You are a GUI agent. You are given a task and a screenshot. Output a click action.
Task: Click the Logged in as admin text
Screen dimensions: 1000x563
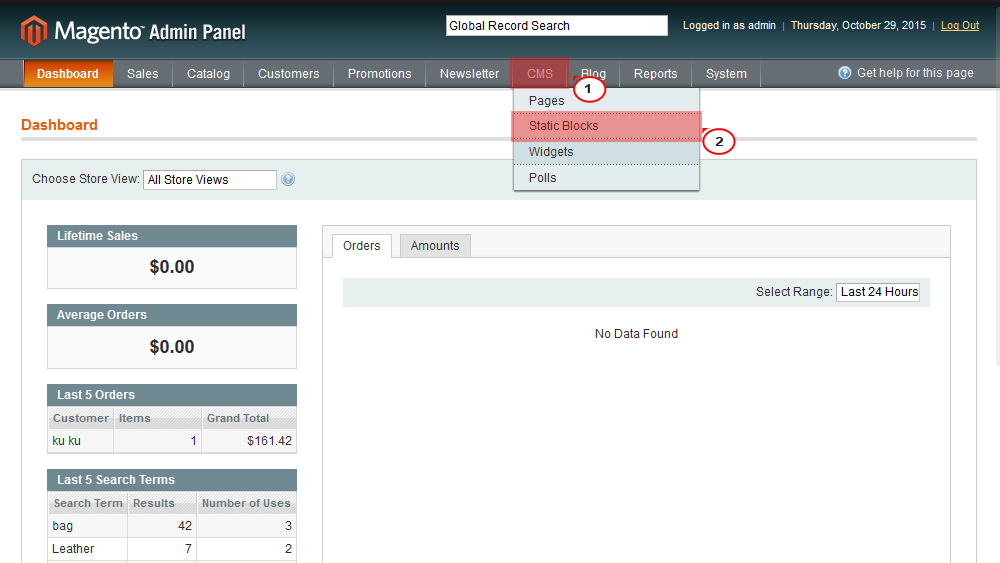729,26
